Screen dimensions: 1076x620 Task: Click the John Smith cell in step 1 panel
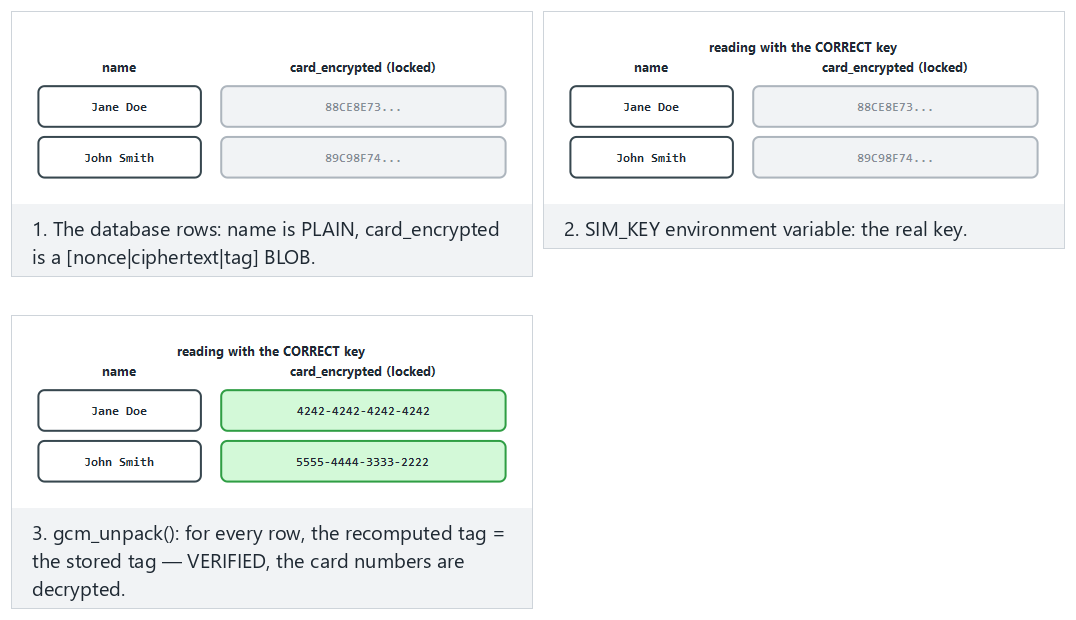(x=119, y=157)
